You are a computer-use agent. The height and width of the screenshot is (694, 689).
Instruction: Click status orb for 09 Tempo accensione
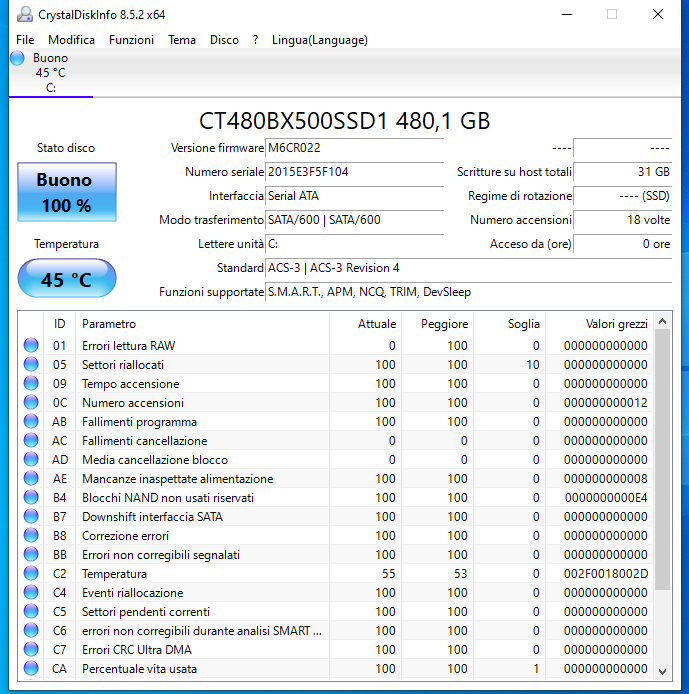[31, 383]
